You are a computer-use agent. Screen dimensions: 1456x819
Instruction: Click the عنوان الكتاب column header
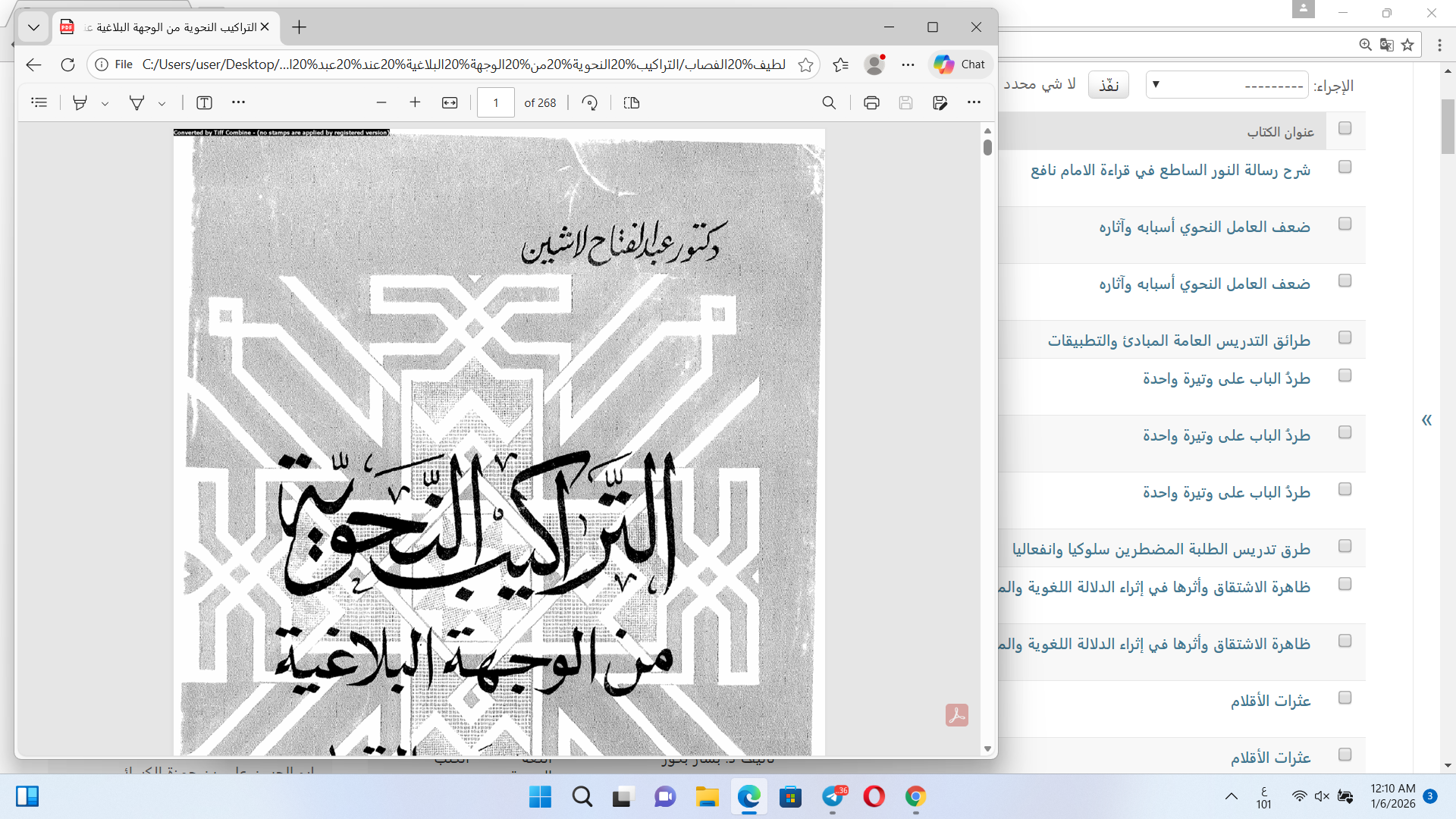(x=1281, y=132)
